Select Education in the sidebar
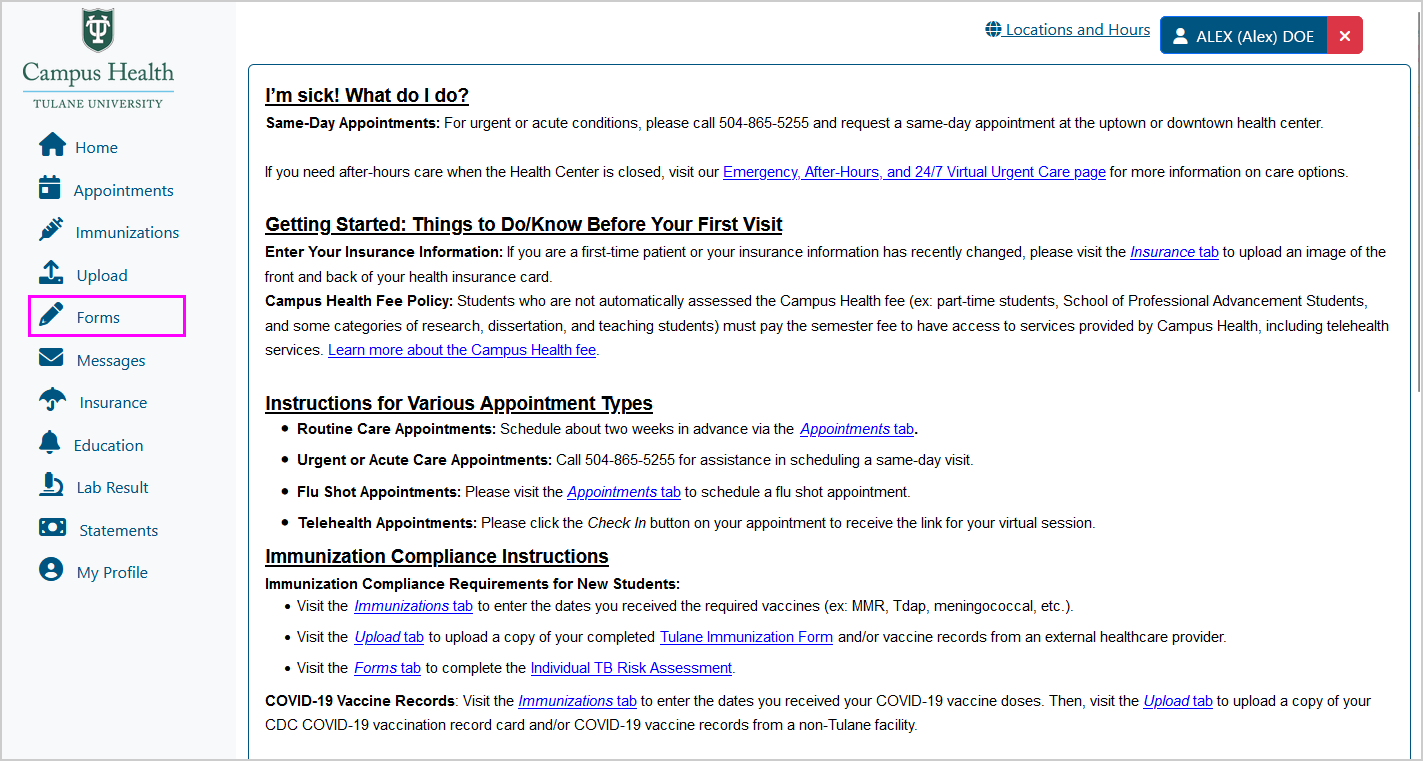The width and height of the screenshot is (1423, 761). [x=108, y=445]
